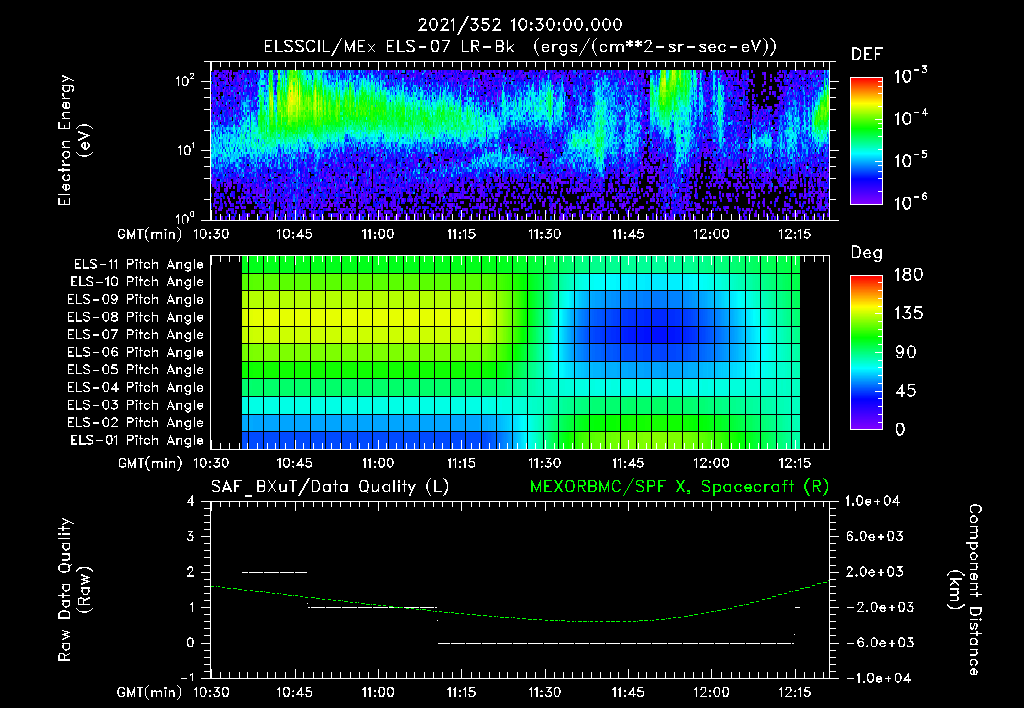Screen dimensions: 1024x708
Task: Click the 0 tick on the Deg scale
Action: [x=900, y=430]
